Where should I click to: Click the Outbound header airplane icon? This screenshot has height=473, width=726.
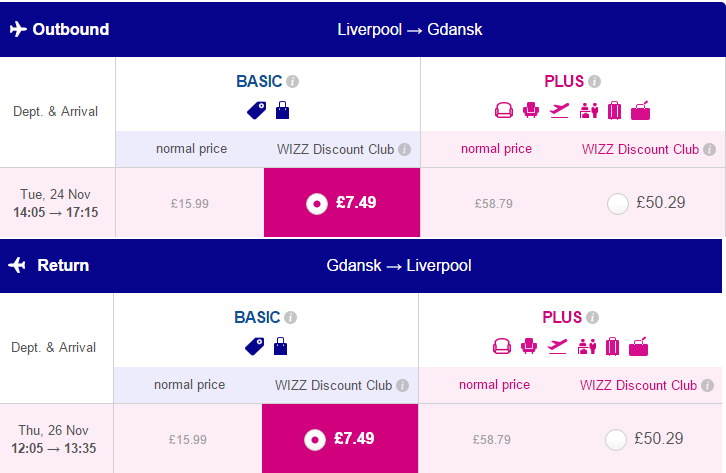[x=18, y=29]
